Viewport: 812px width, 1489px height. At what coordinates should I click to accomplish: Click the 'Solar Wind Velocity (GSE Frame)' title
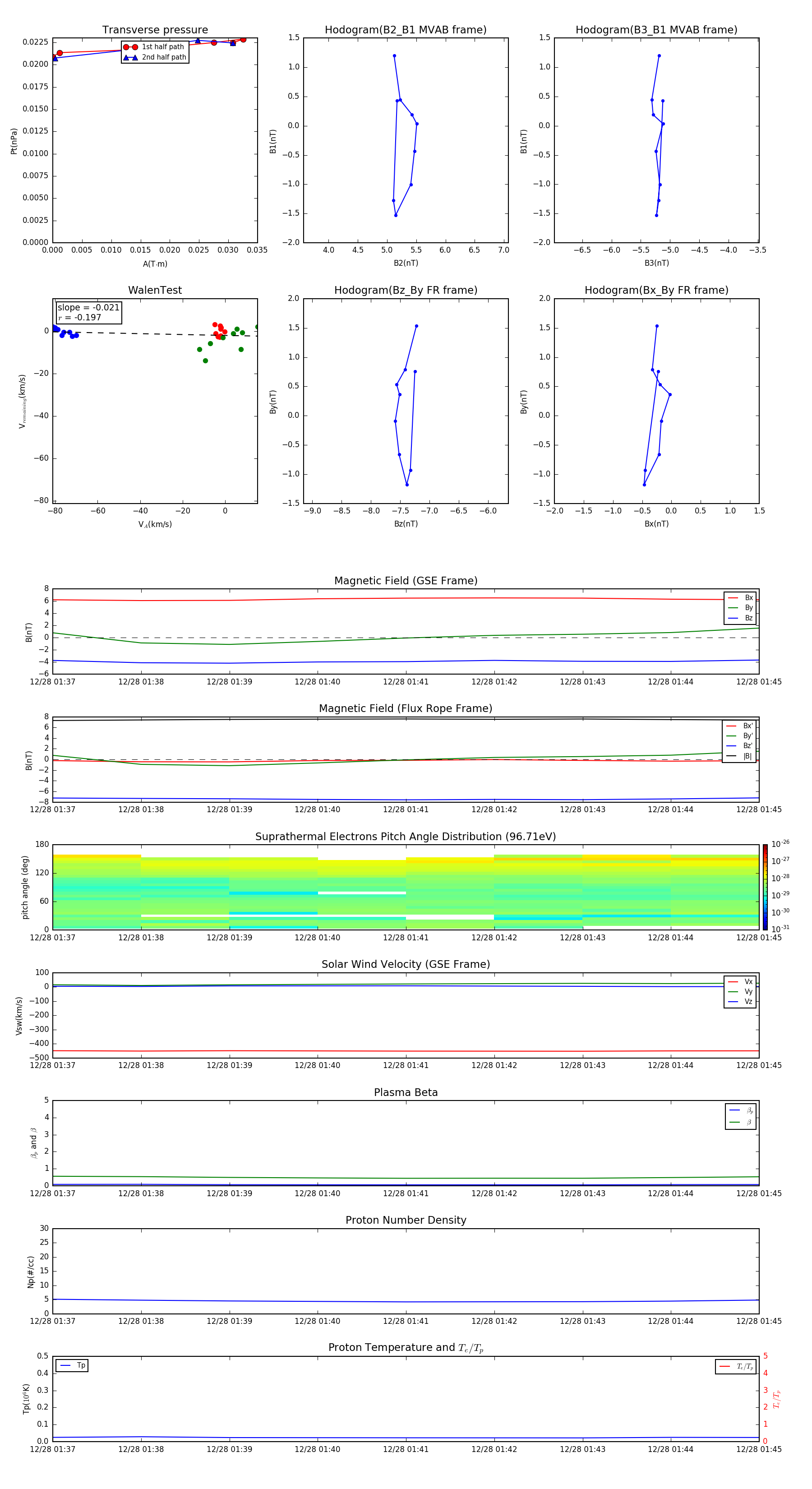(406, 965)
